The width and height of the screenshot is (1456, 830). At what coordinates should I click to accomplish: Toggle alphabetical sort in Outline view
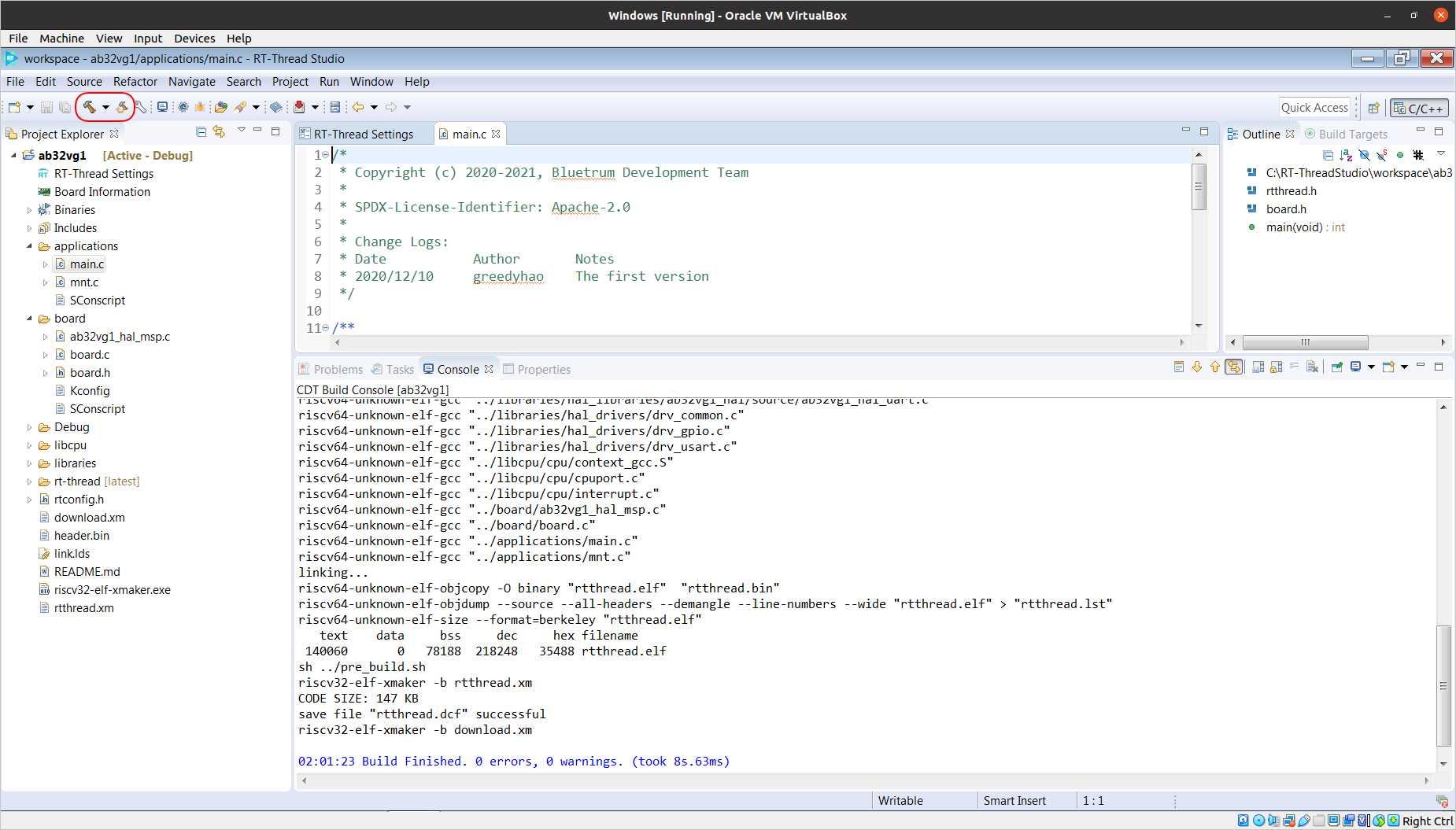point(1346,155)
